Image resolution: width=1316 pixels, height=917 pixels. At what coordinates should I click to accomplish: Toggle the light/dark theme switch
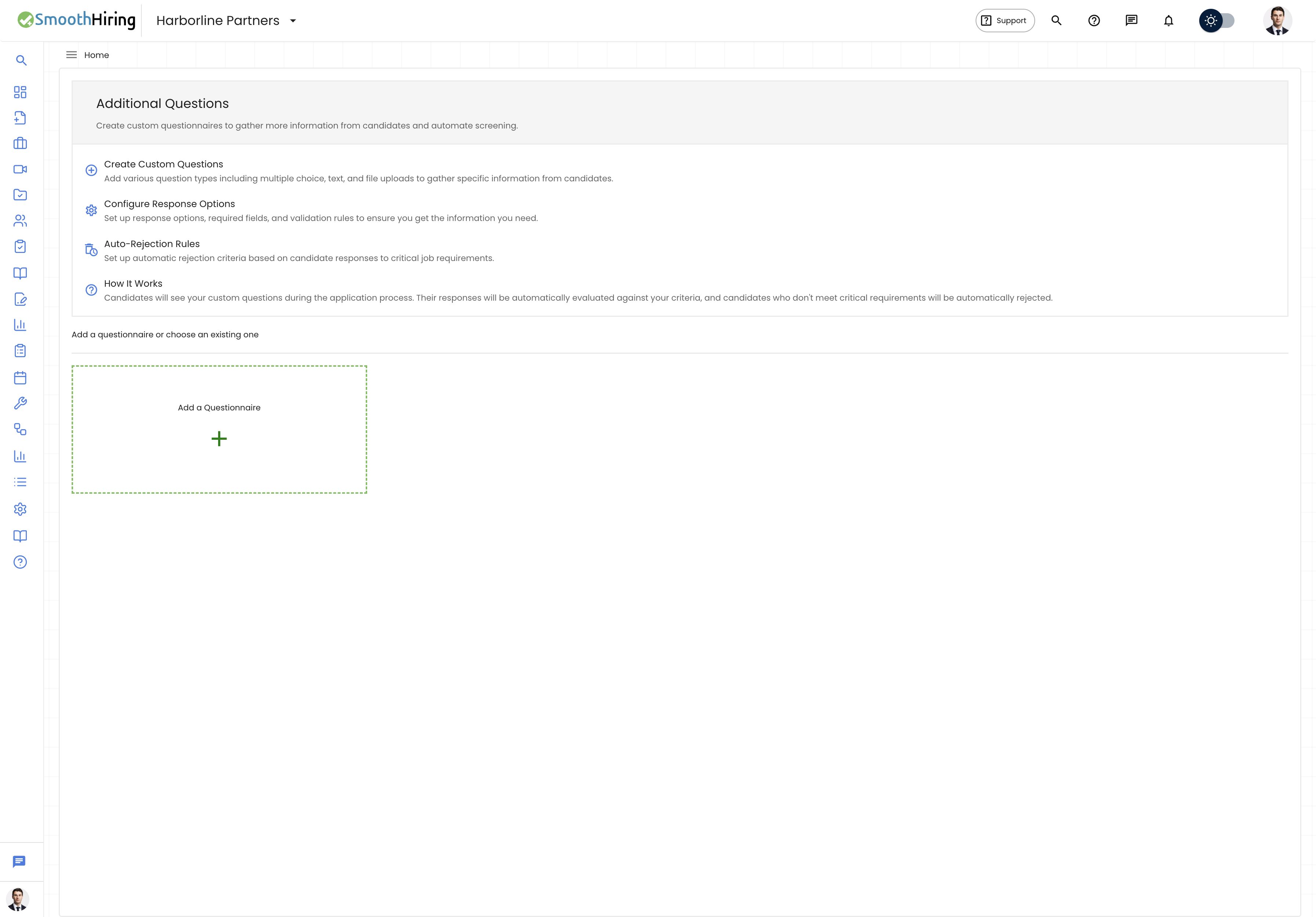click(1217, 21)
